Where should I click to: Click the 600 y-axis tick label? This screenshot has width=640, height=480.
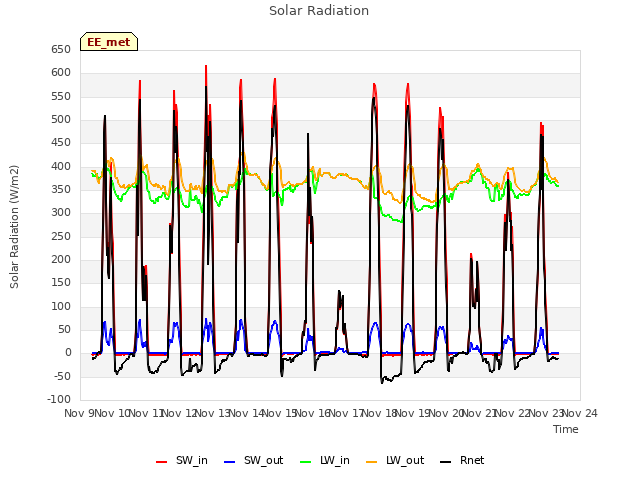click(61, 73)
